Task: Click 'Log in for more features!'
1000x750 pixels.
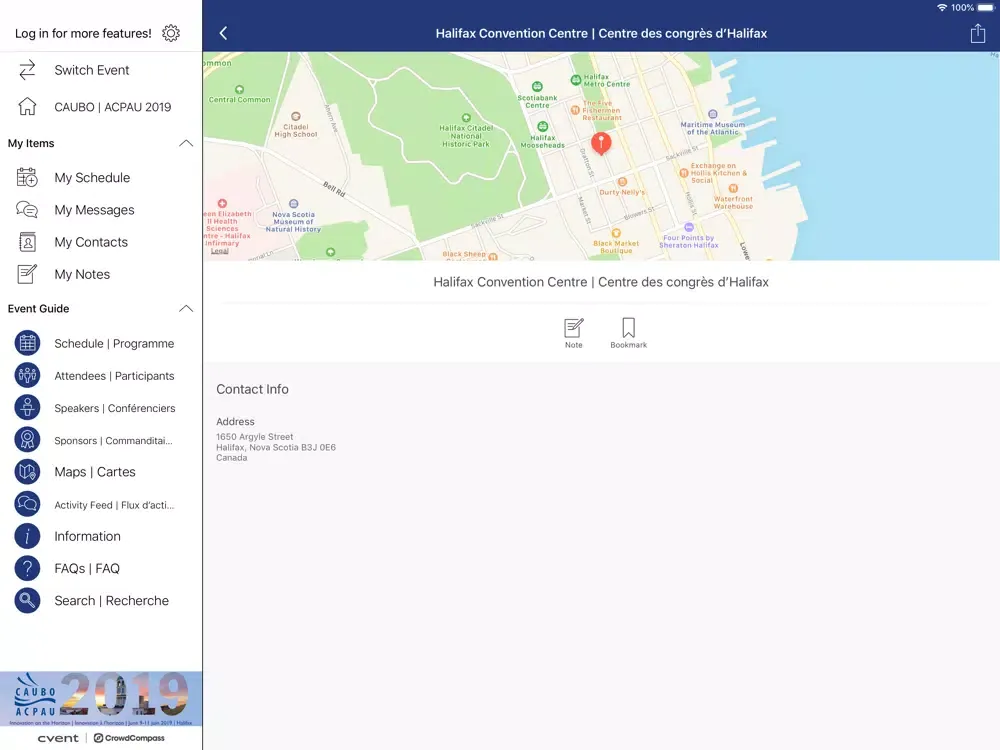Action: pos(84,33)
